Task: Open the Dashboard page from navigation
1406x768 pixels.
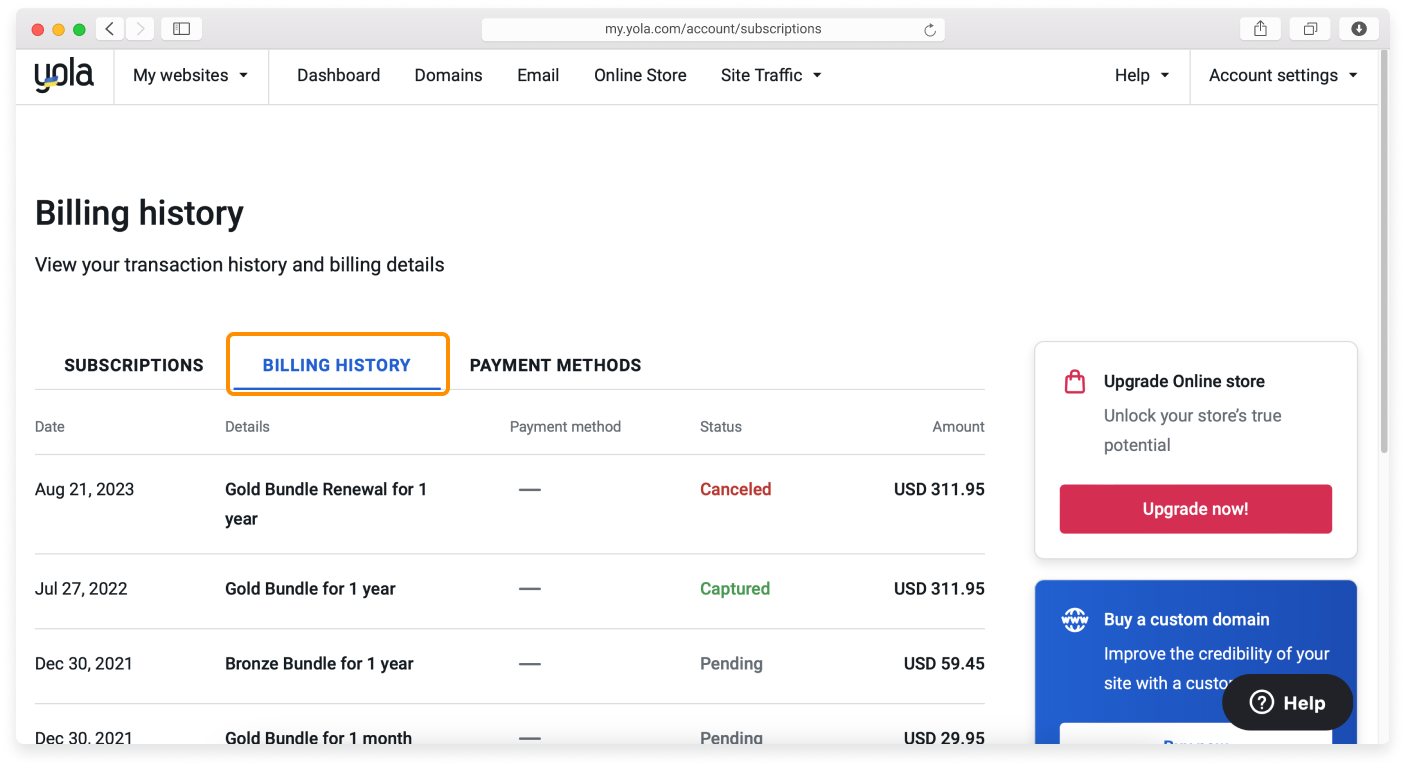Action: pyautogui.click(x=338, y=75)
